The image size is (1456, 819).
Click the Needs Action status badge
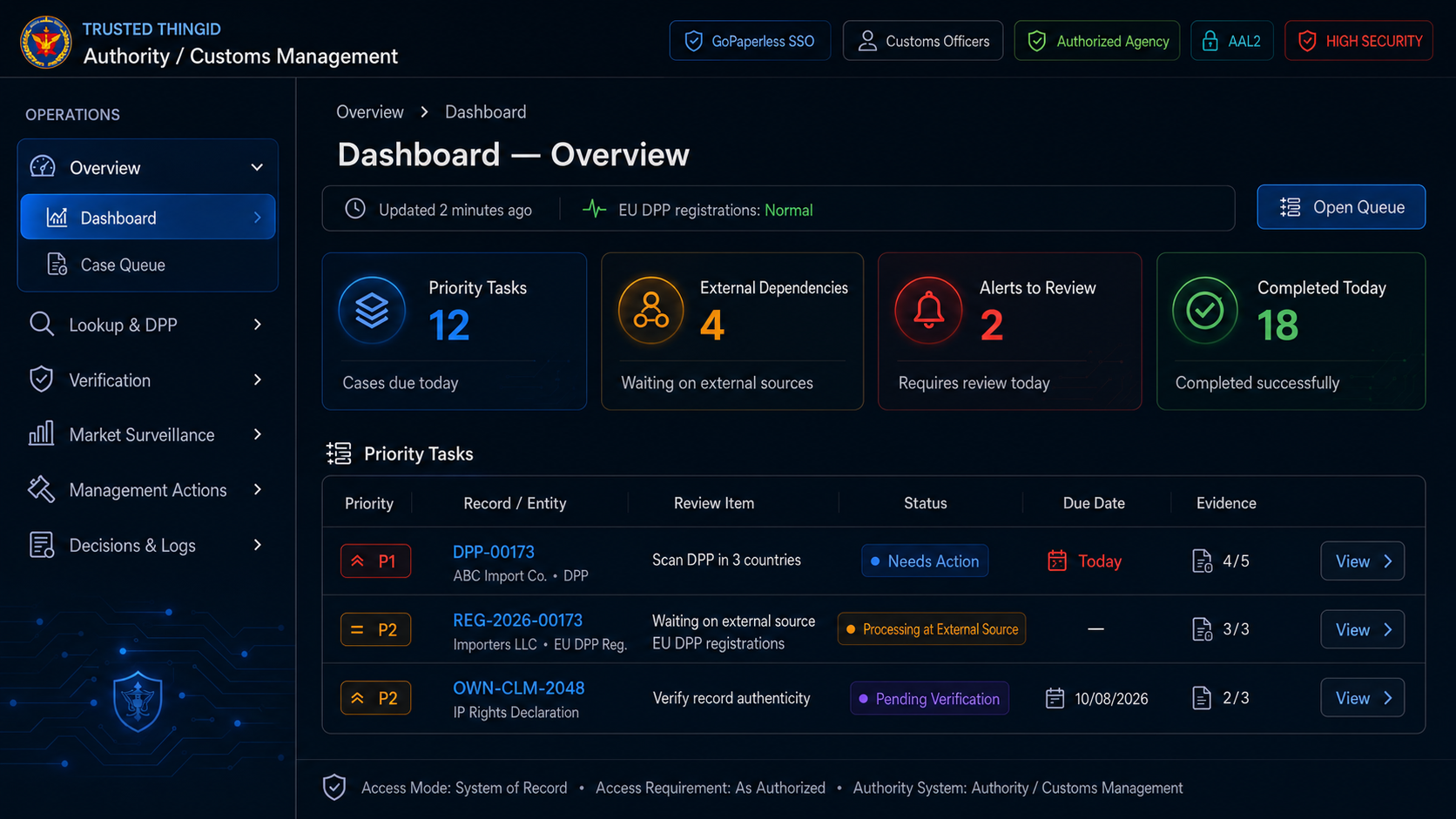coord(925,561)
